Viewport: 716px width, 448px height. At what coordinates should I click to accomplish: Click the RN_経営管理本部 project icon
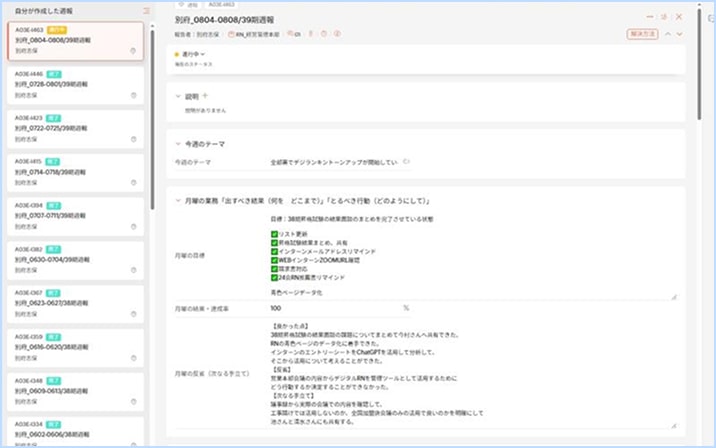point(231,34)
